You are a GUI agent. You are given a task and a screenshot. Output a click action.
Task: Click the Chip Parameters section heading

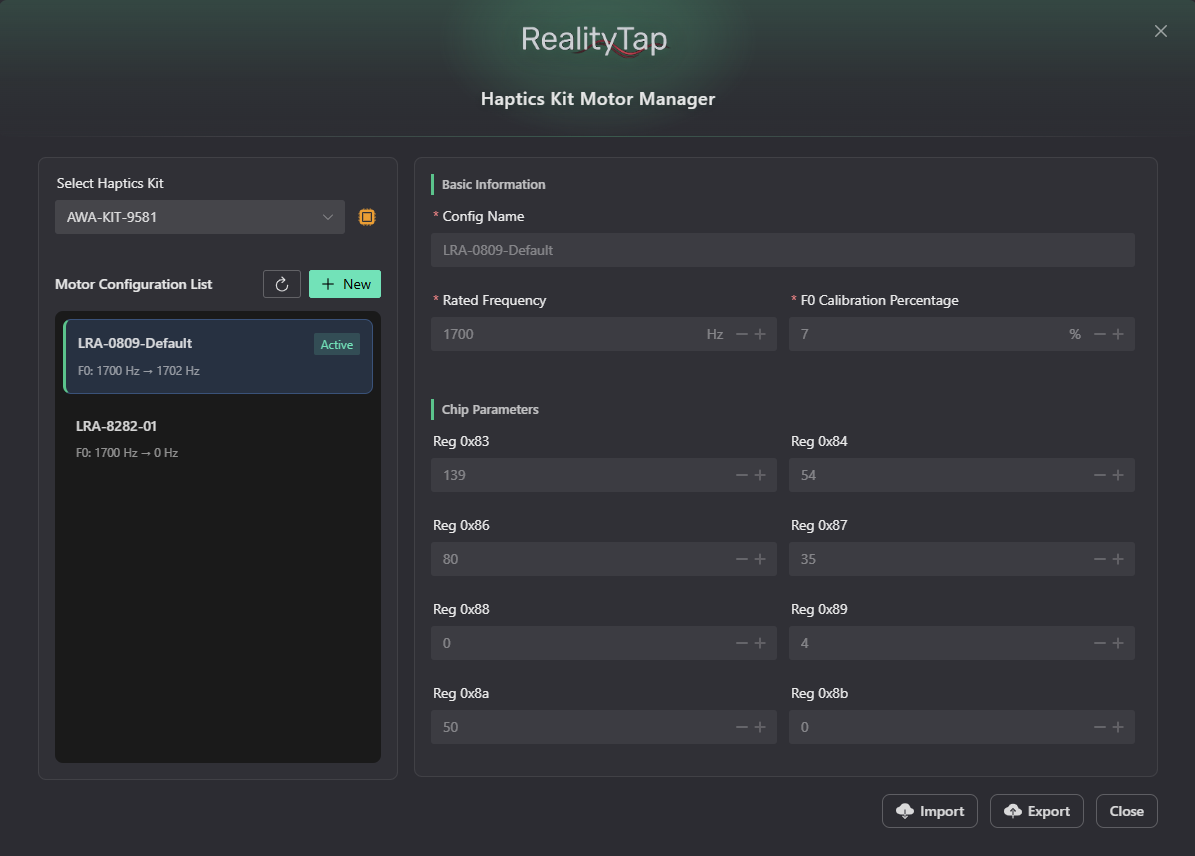[490, 409]
